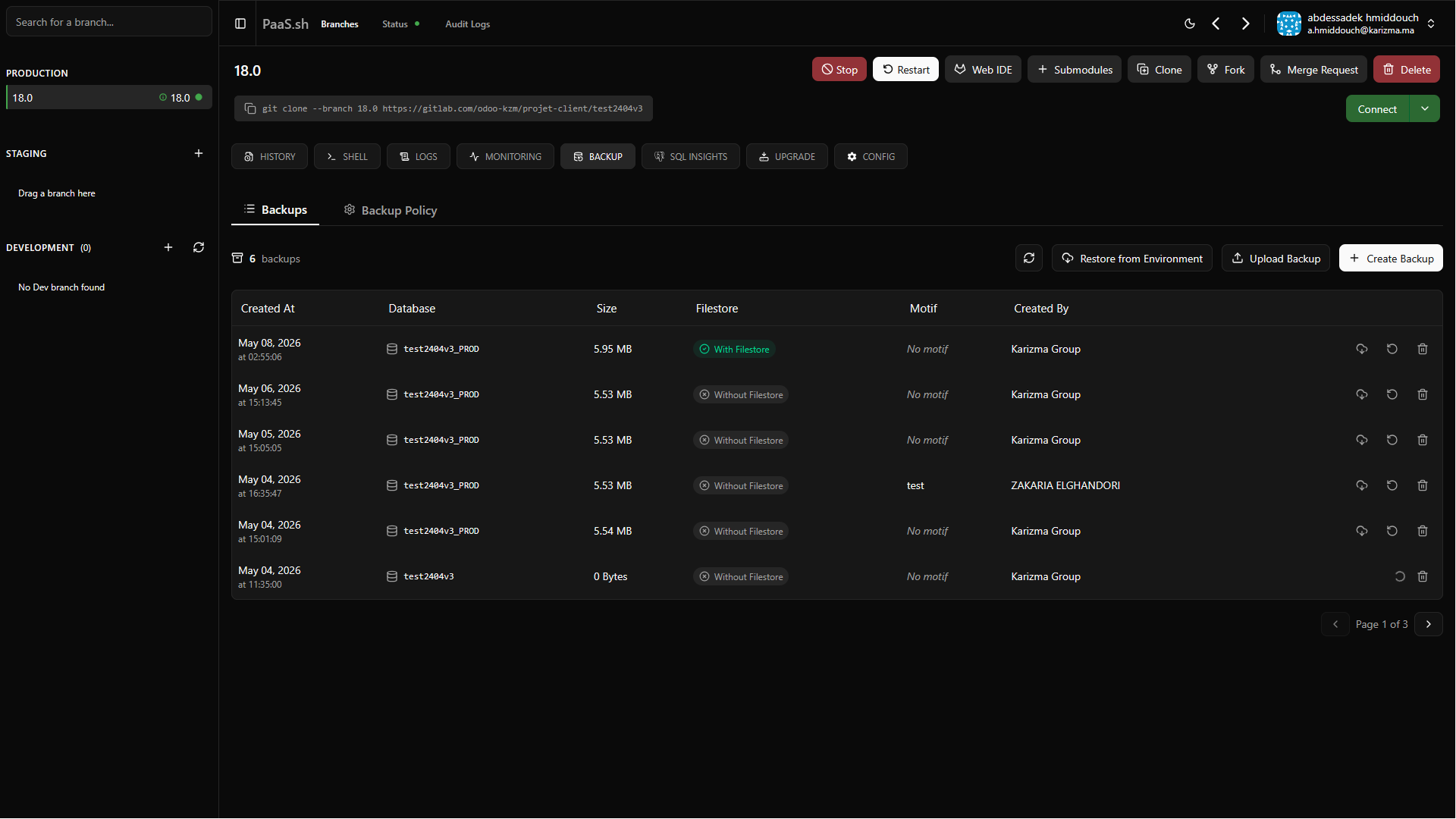Open the CONFIG tab
This screenshot has width=1456, height=819.
(x=871, y=156)
